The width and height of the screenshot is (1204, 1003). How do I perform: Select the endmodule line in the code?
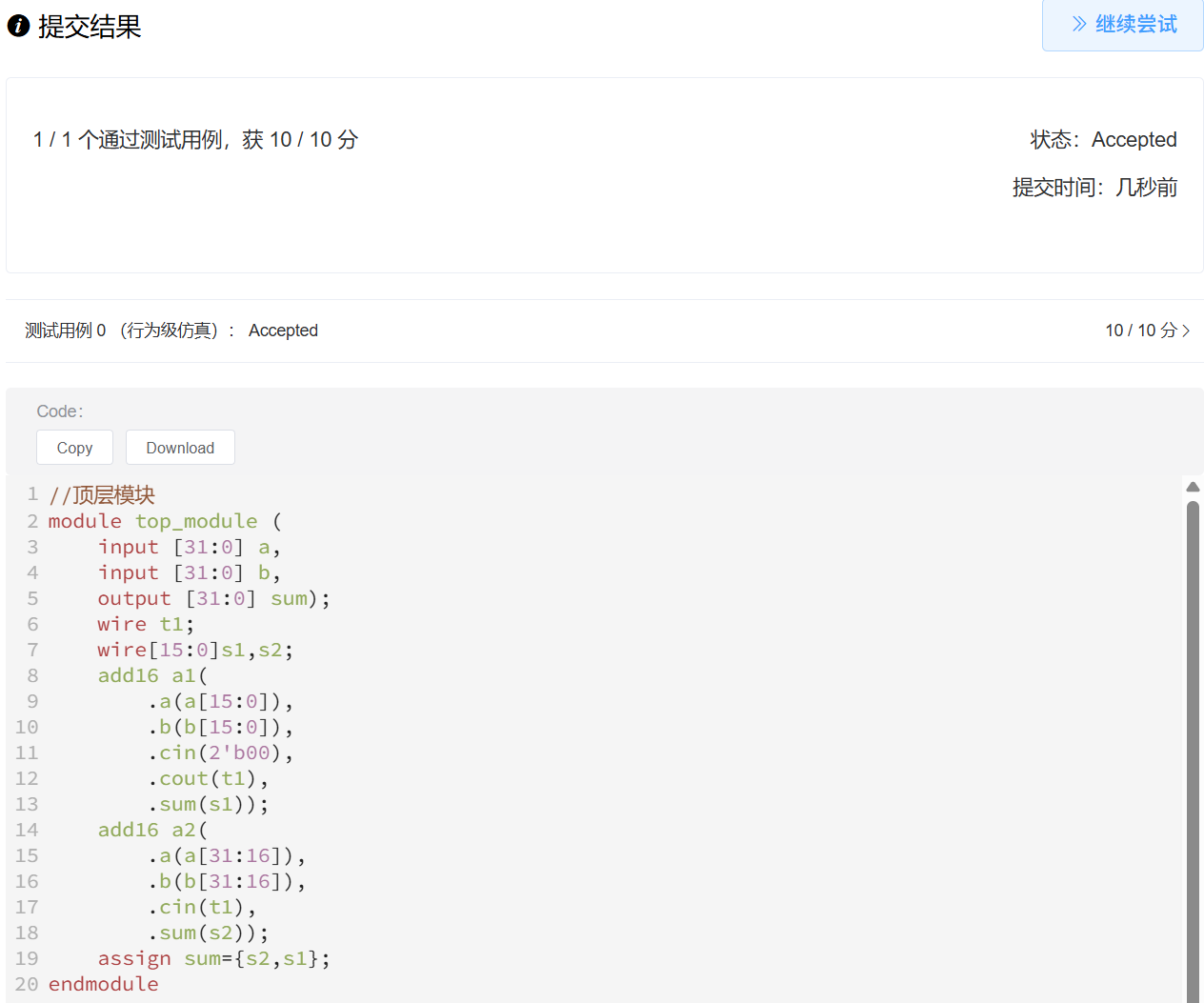(x=103, y=983)
